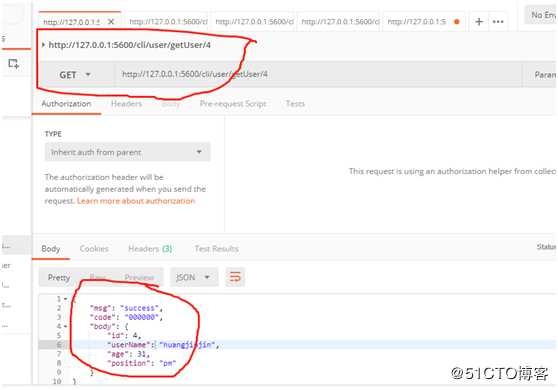Image resolution: width=558 pixels, height=390 pixels.
Task: Open the No Environment dropdown
Action: point(542,15)
